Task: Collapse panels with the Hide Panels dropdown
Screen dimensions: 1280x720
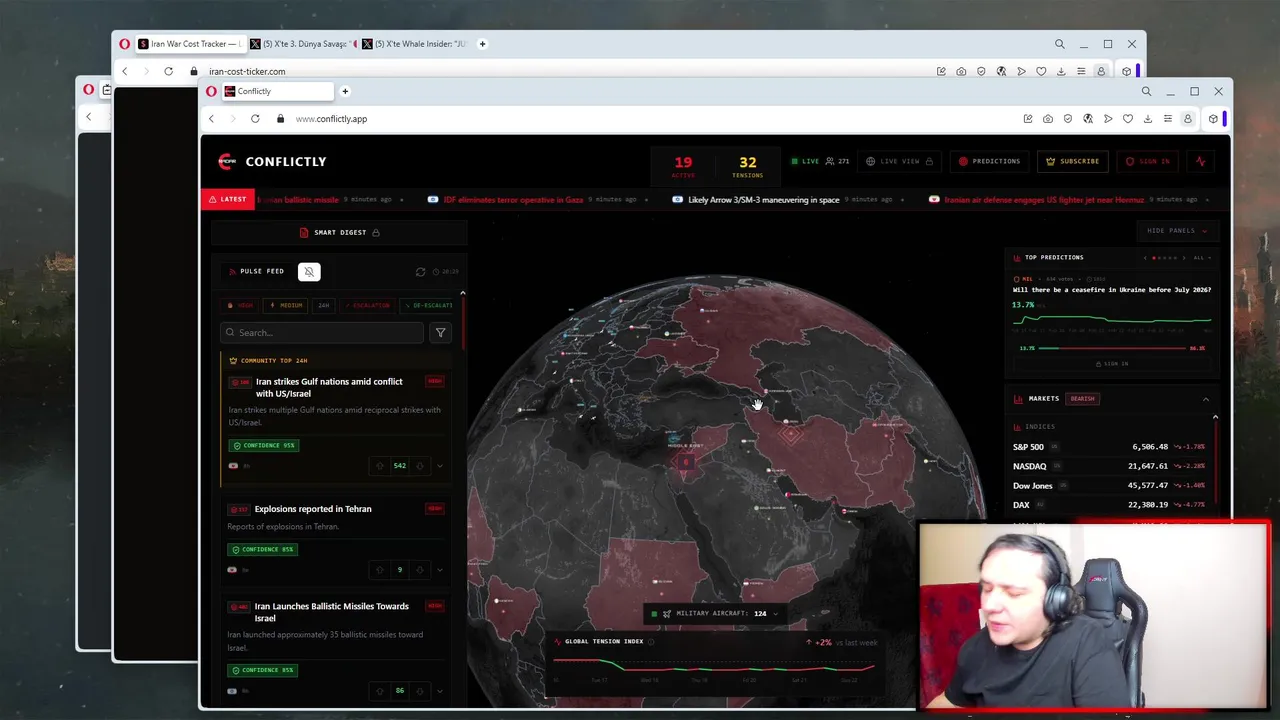Action: (1176, 231)
